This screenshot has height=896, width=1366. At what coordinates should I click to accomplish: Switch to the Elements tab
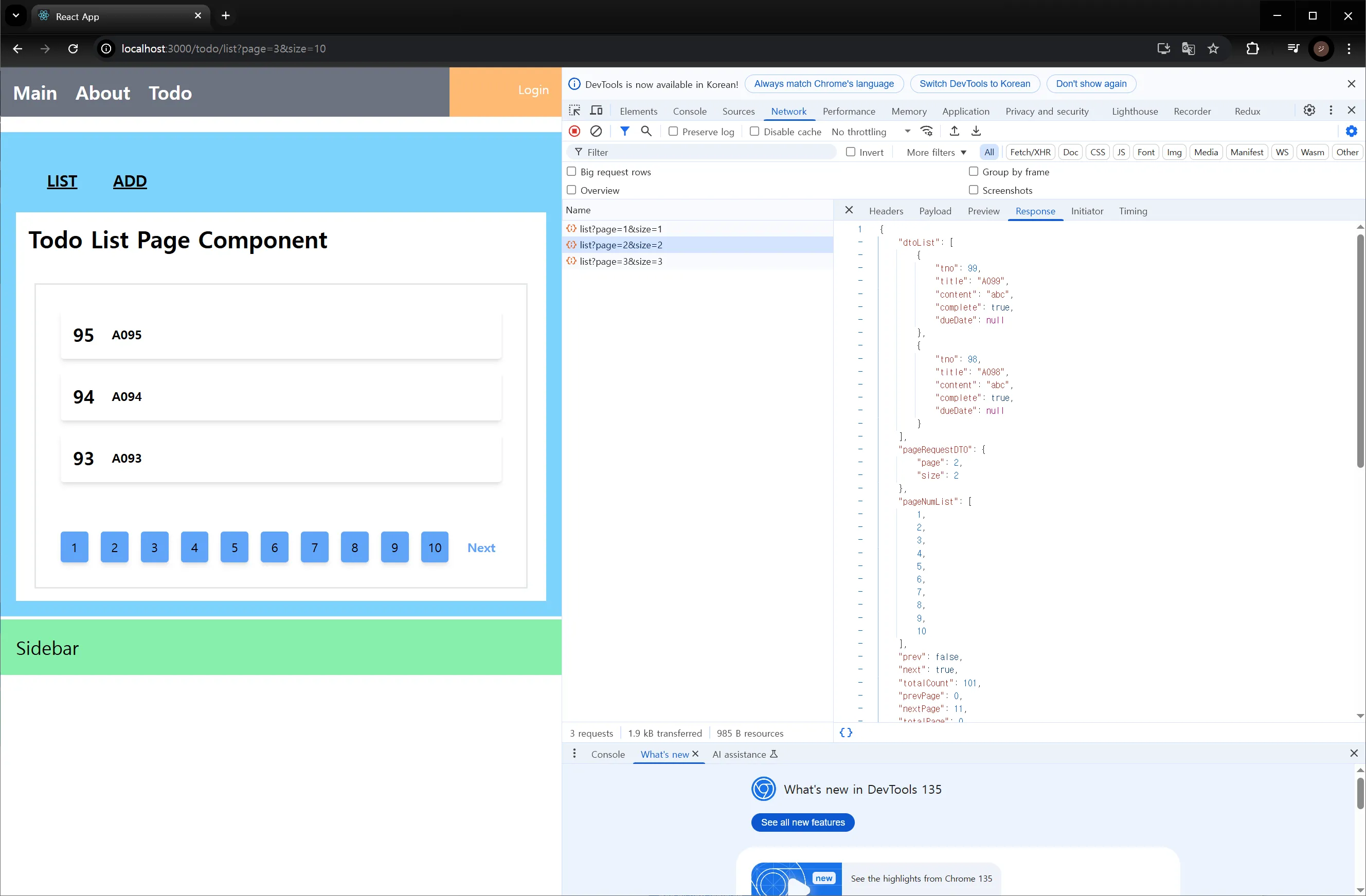click(638, 111)
